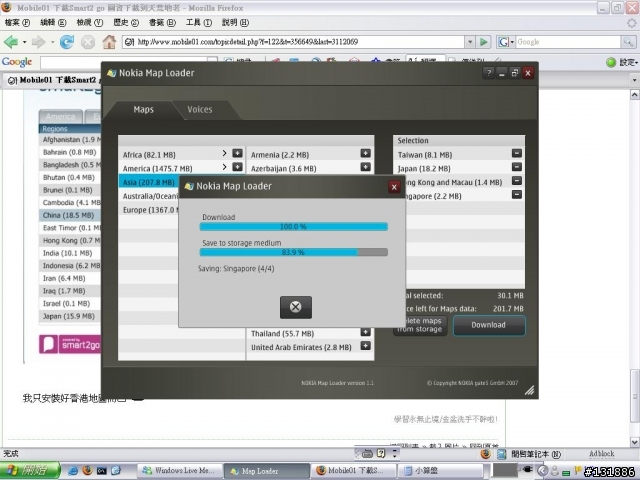Click the Download button in Map Loader
Image resolution: width=640 pixels, height=480 pixels.
pos(489,325)
